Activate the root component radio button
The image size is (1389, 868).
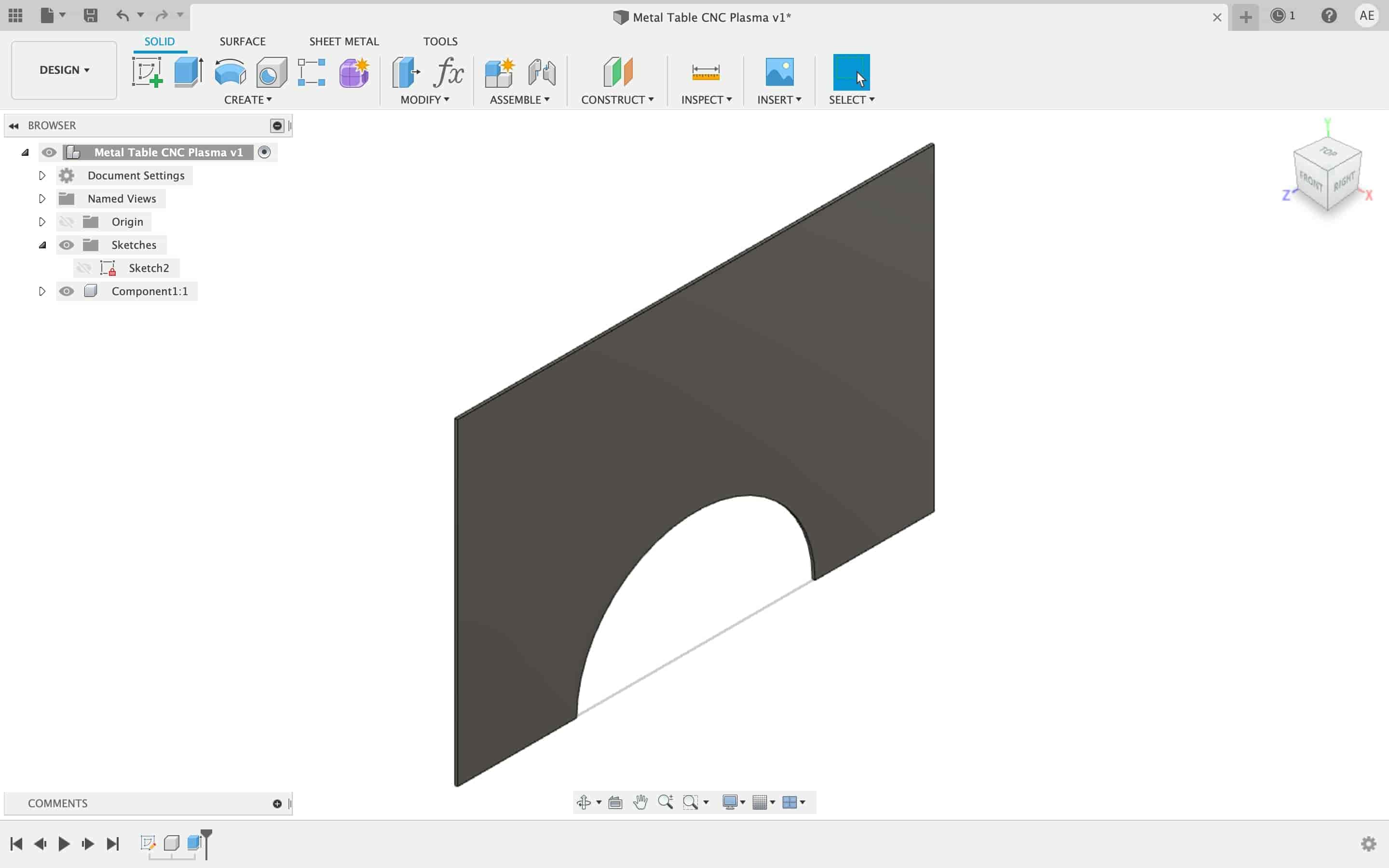(264, 152)
